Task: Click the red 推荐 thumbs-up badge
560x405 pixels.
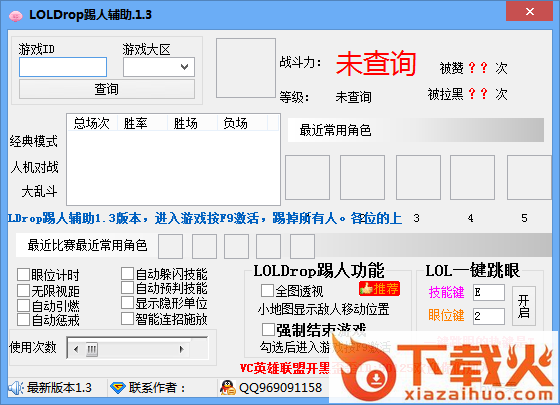Action: pos(379,289)
